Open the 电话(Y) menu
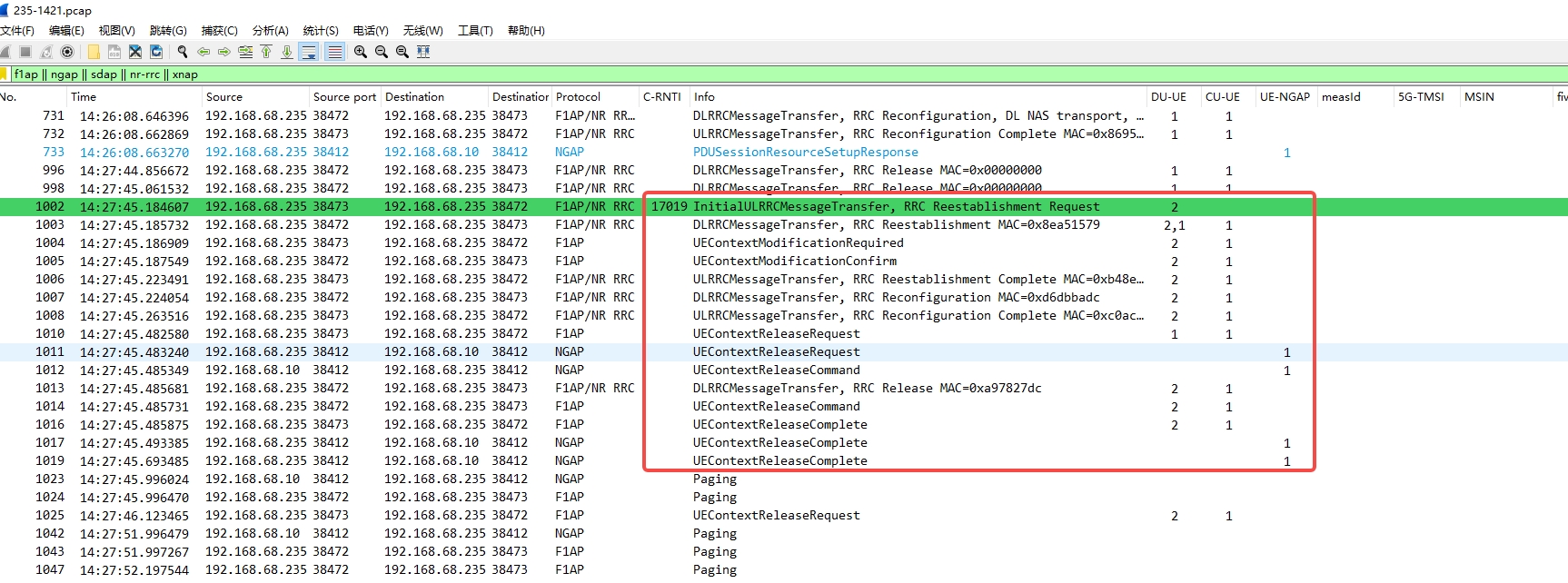Screen dimensions: 1568x583 [371, 30]
